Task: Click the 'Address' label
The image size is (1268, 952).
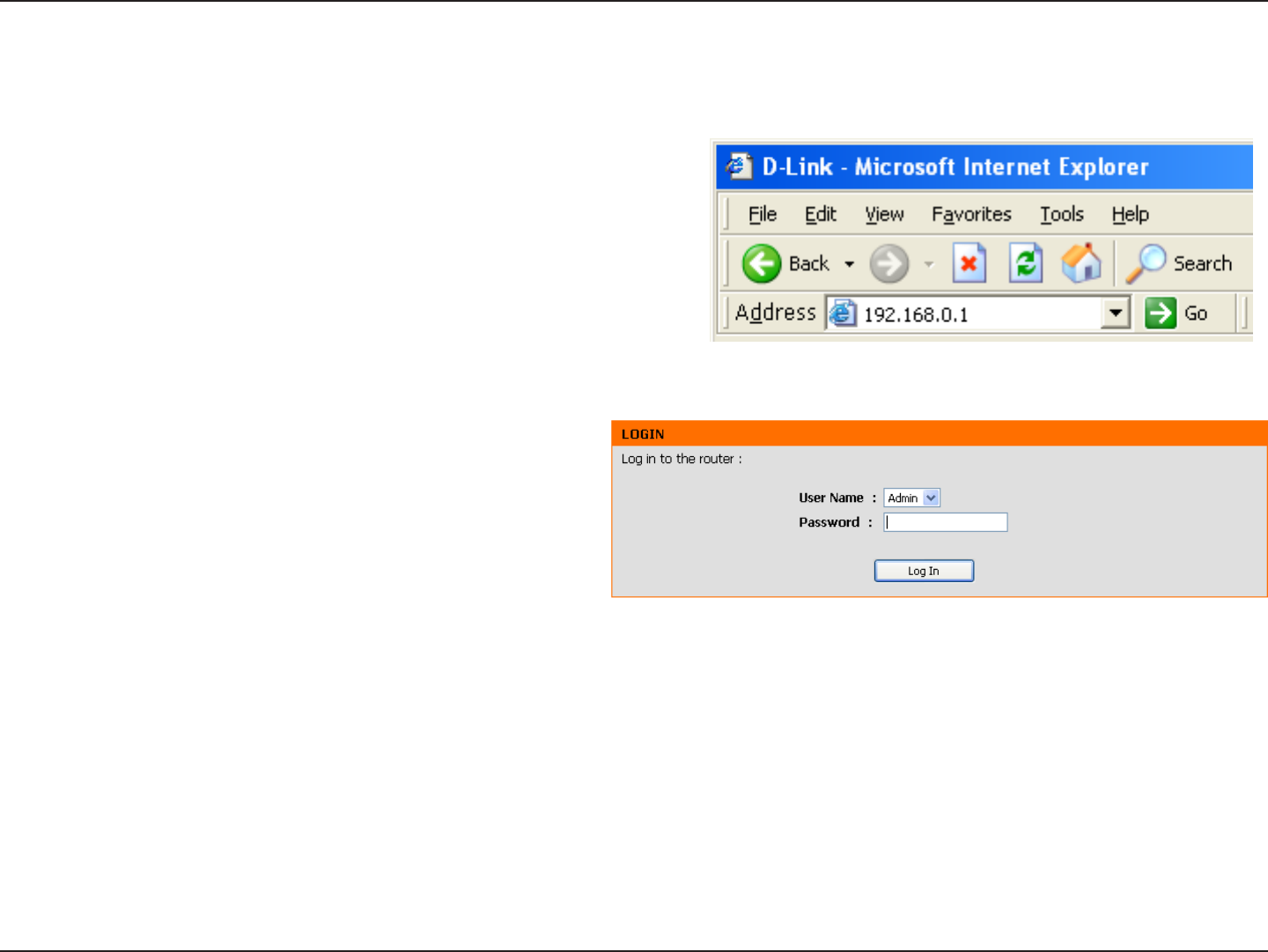Action: (x=776, y=313)
